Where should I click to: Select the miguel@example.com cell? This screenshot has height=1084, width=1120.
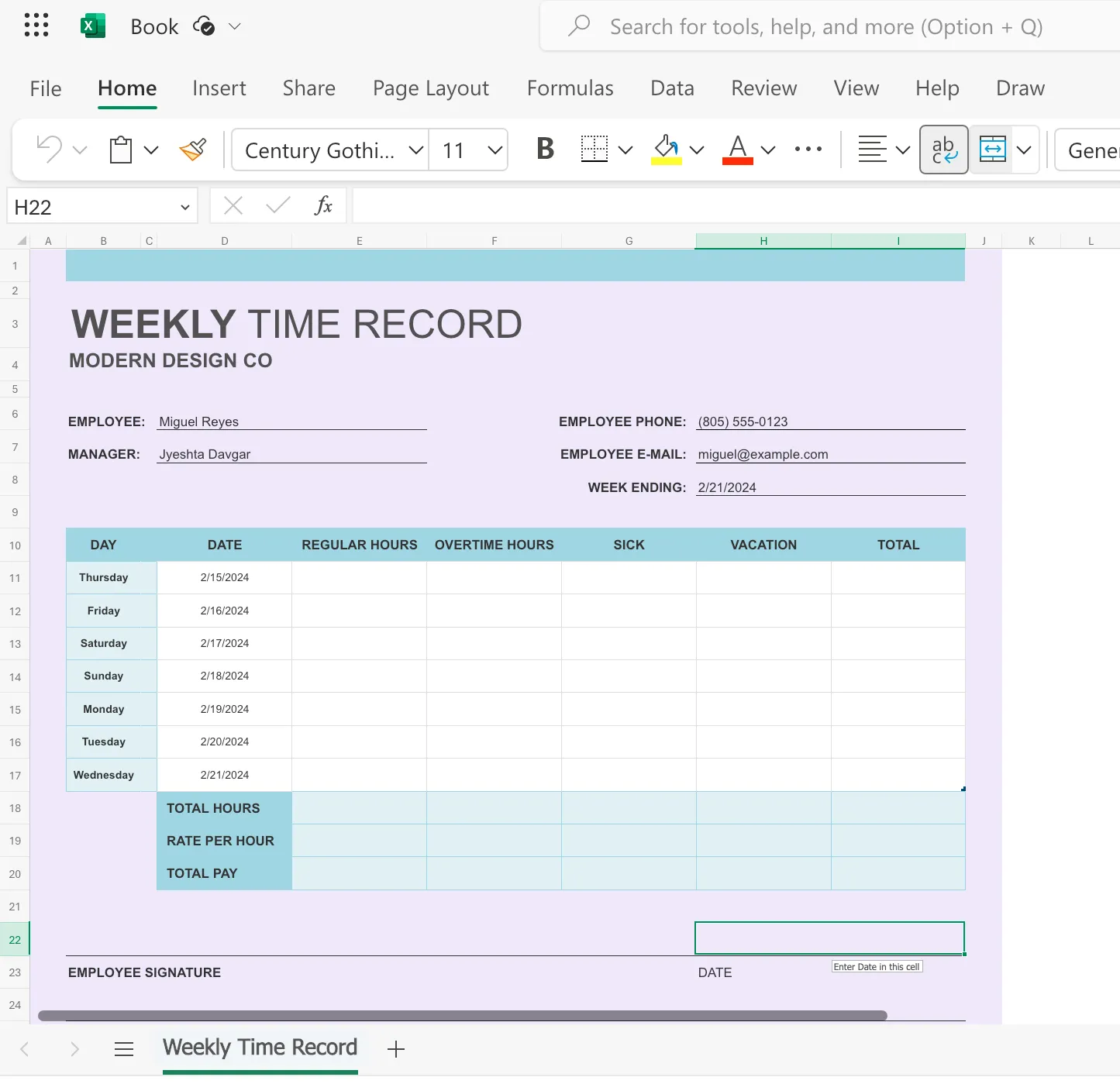point(831,454)
